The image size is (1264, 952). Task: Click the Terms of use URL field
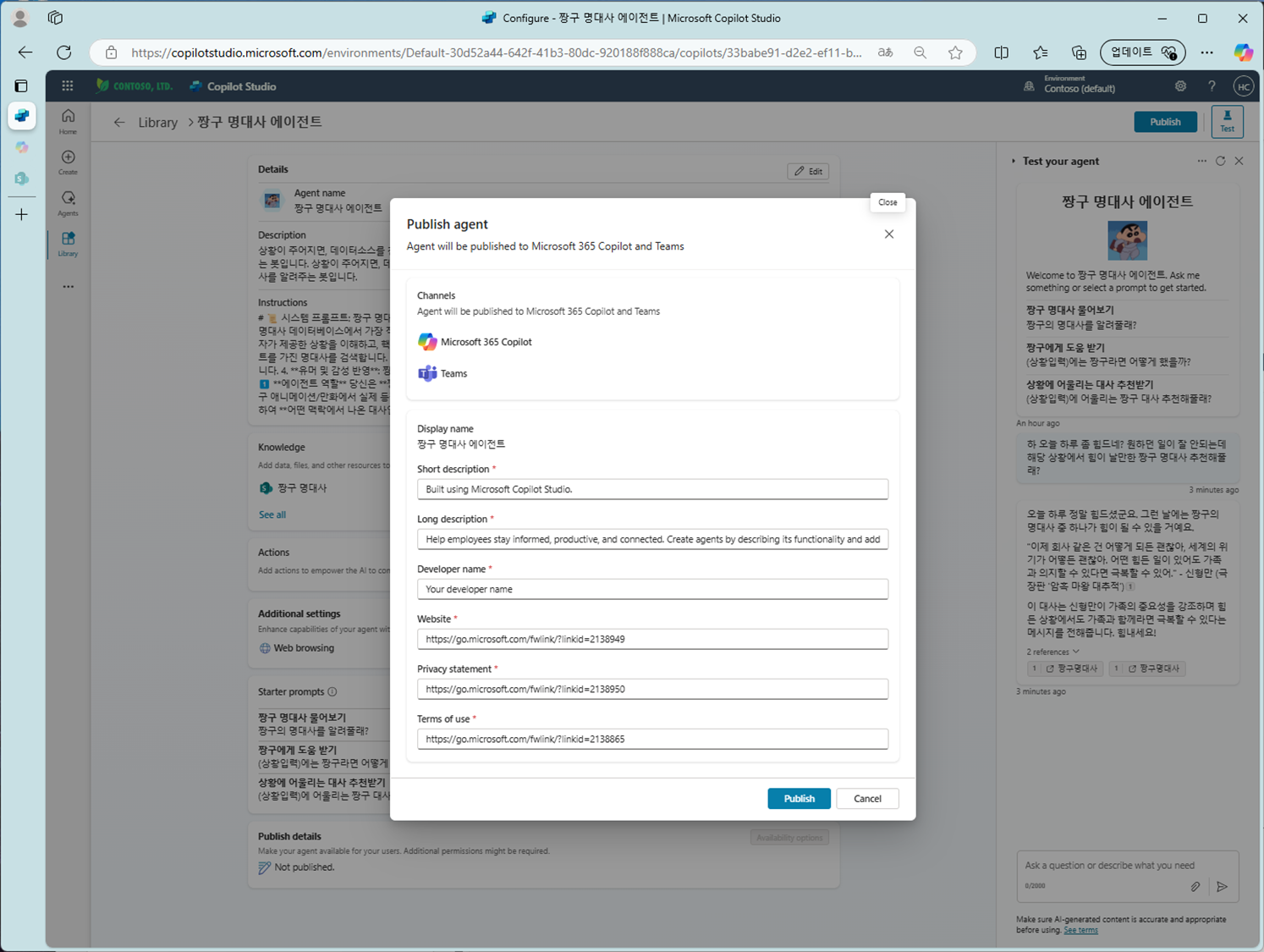pyautogui.click(x=652, y=739)
